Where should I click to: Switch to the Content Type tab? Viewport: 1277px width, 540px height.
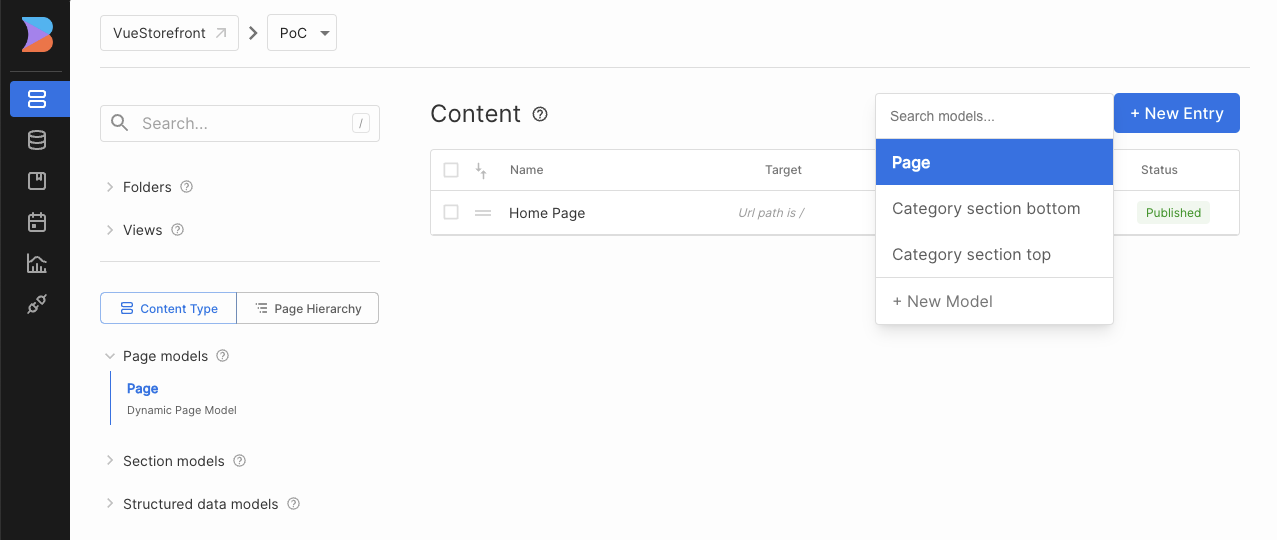(x=169, y=308)
